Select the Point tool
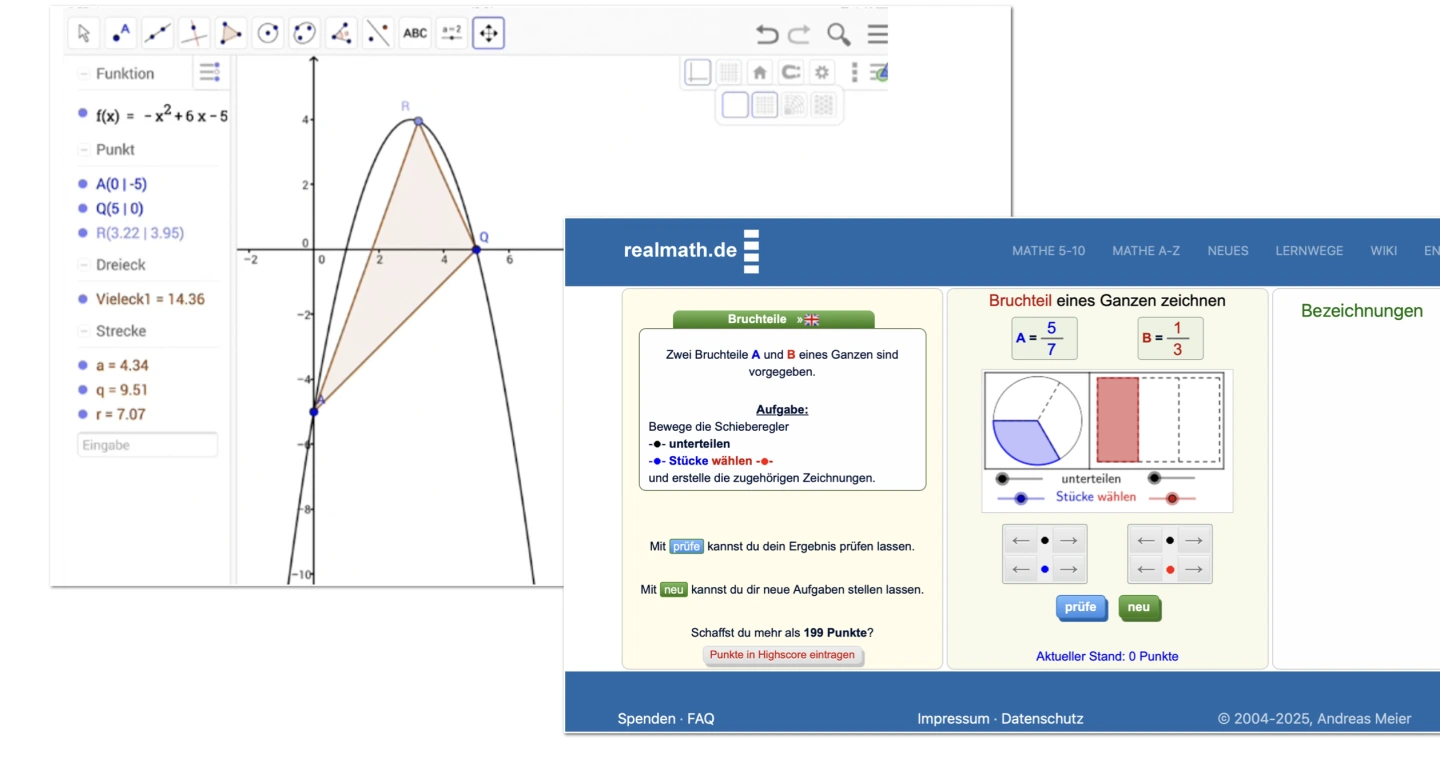Screen dimensions: 1440x767 (x=120, y=34)
